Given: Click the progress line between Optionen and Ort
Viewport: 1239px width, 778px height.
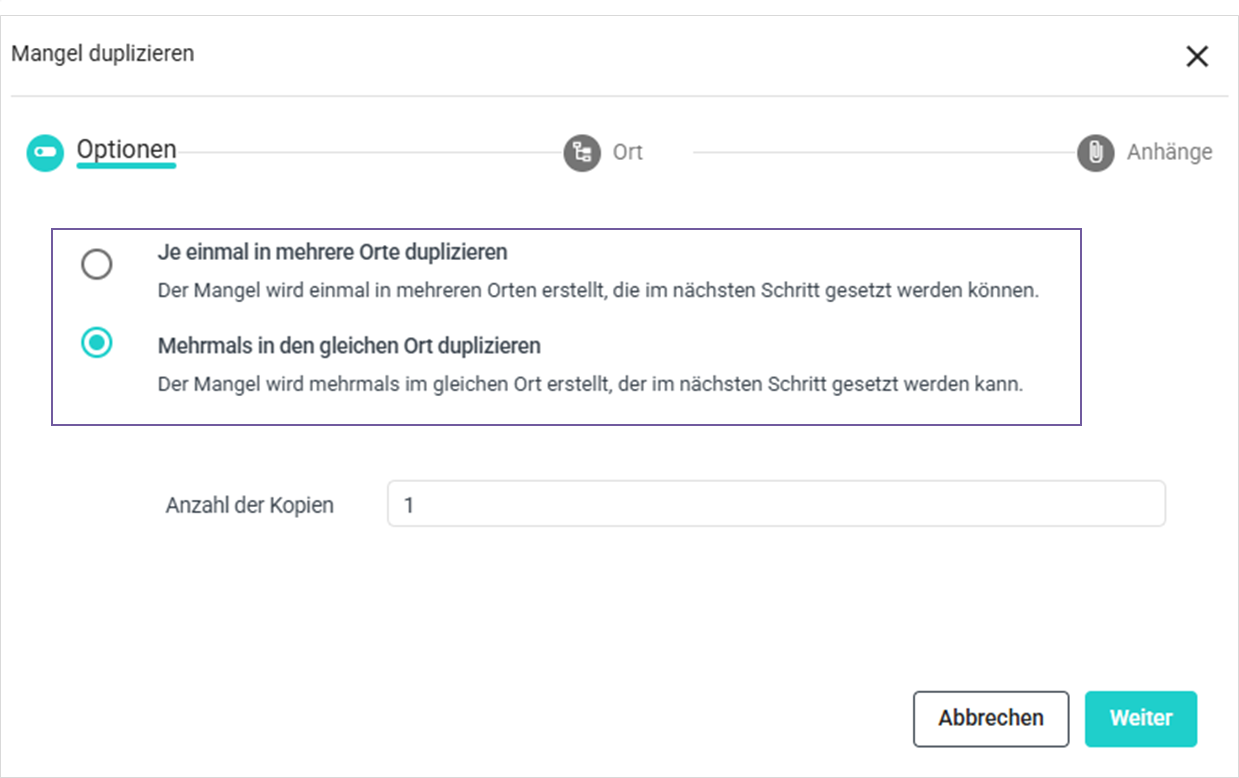Looking at the screenshot, I should 368,153.
